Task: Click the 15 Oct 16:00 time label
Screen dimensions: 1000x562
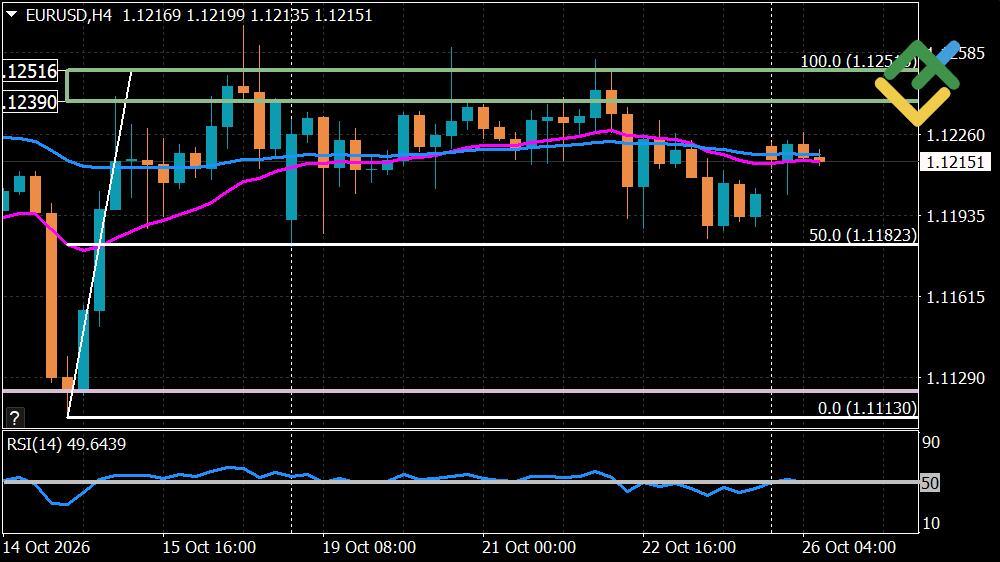Action: (209, 547)
